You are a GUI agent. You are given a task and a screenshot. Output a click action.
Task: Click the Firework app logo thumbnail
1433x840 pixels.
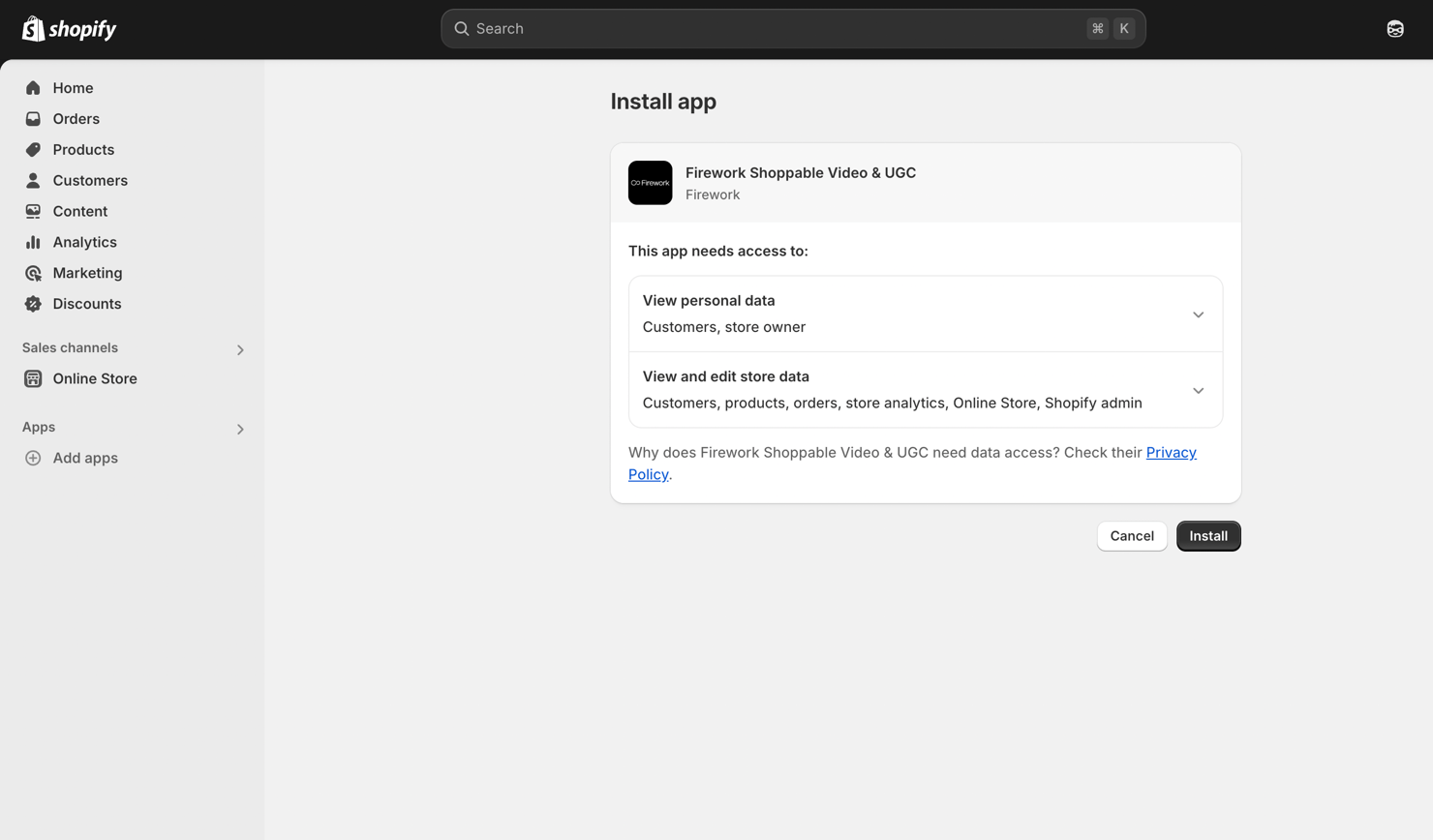[650, 183]
